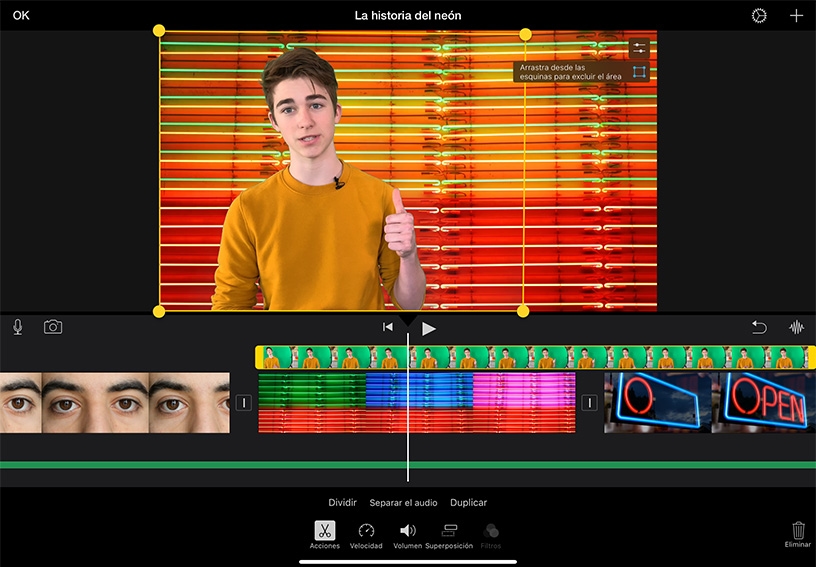Add media with plus icon
Viewport: 816px width, 567px height.
pos(796,16)
